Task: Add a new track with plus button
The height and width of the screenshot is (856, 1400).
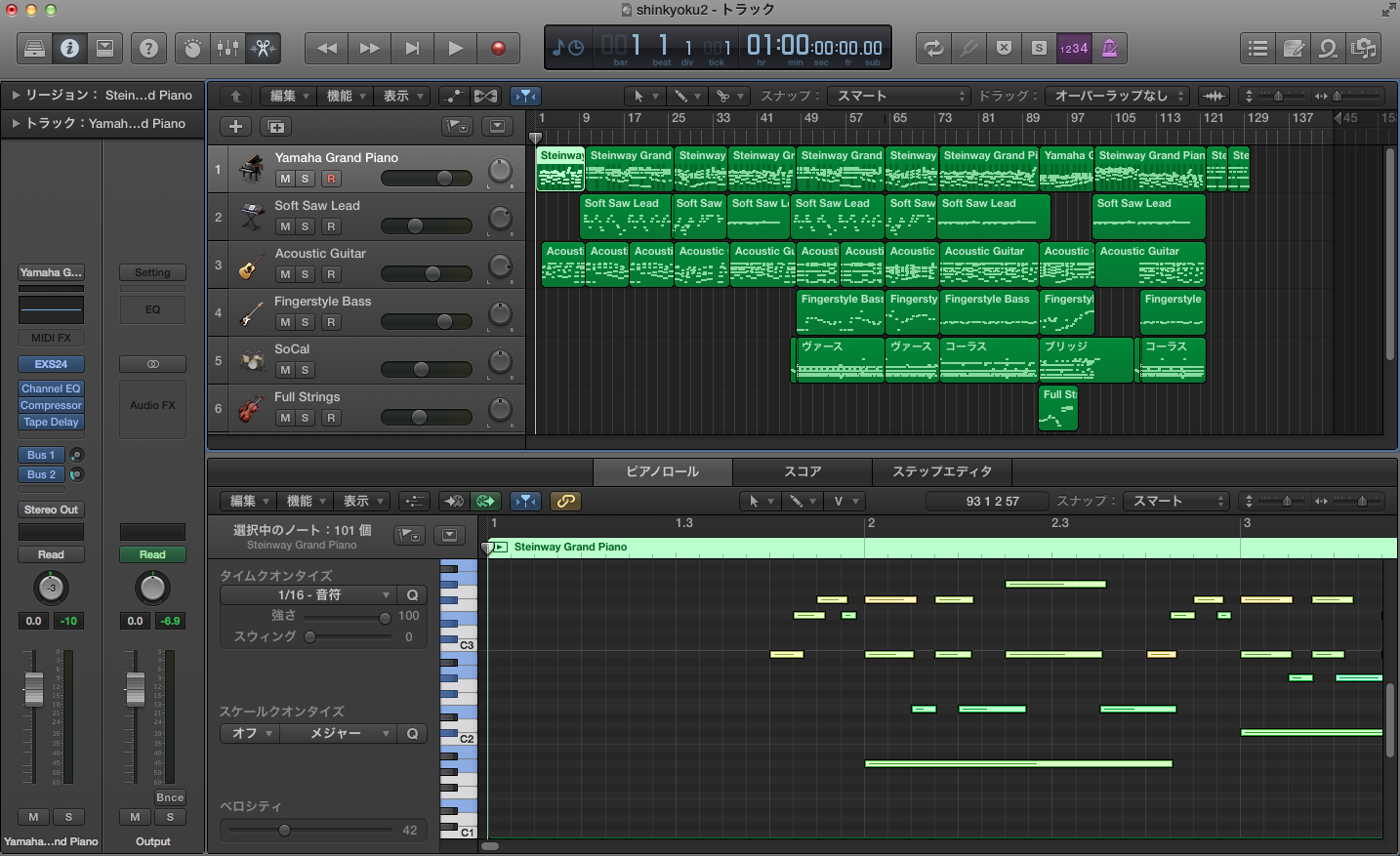Action: [x=235, y=126]
